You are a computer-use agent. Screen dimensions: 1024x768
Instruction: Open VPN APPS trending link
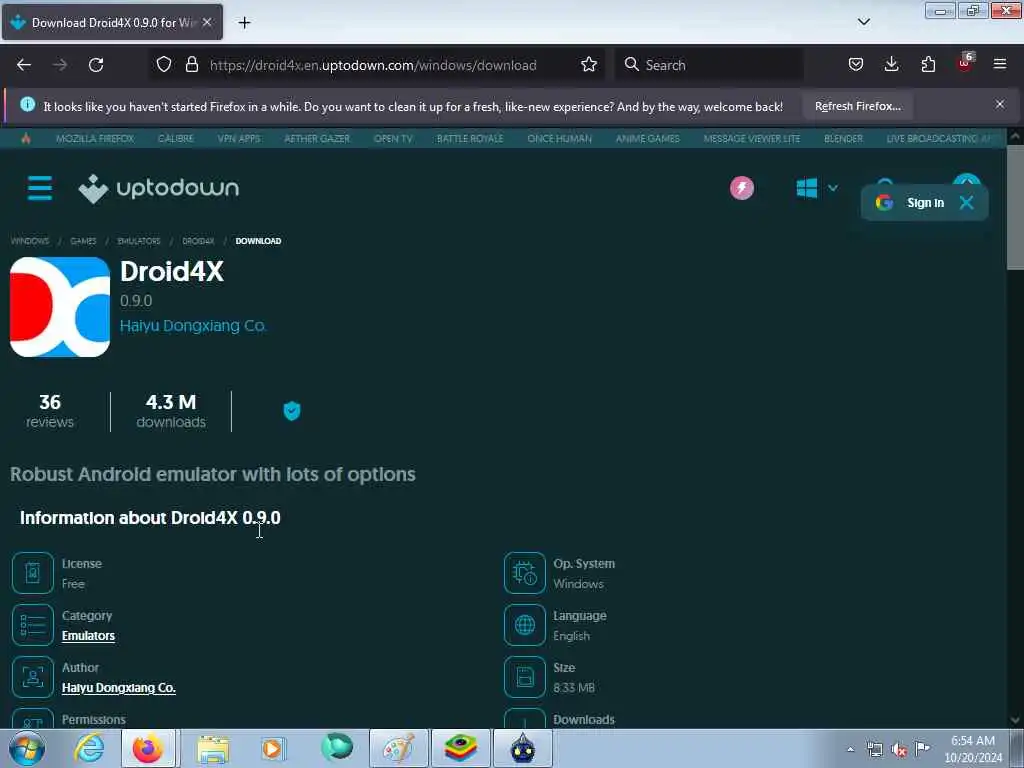pos(239,138)
